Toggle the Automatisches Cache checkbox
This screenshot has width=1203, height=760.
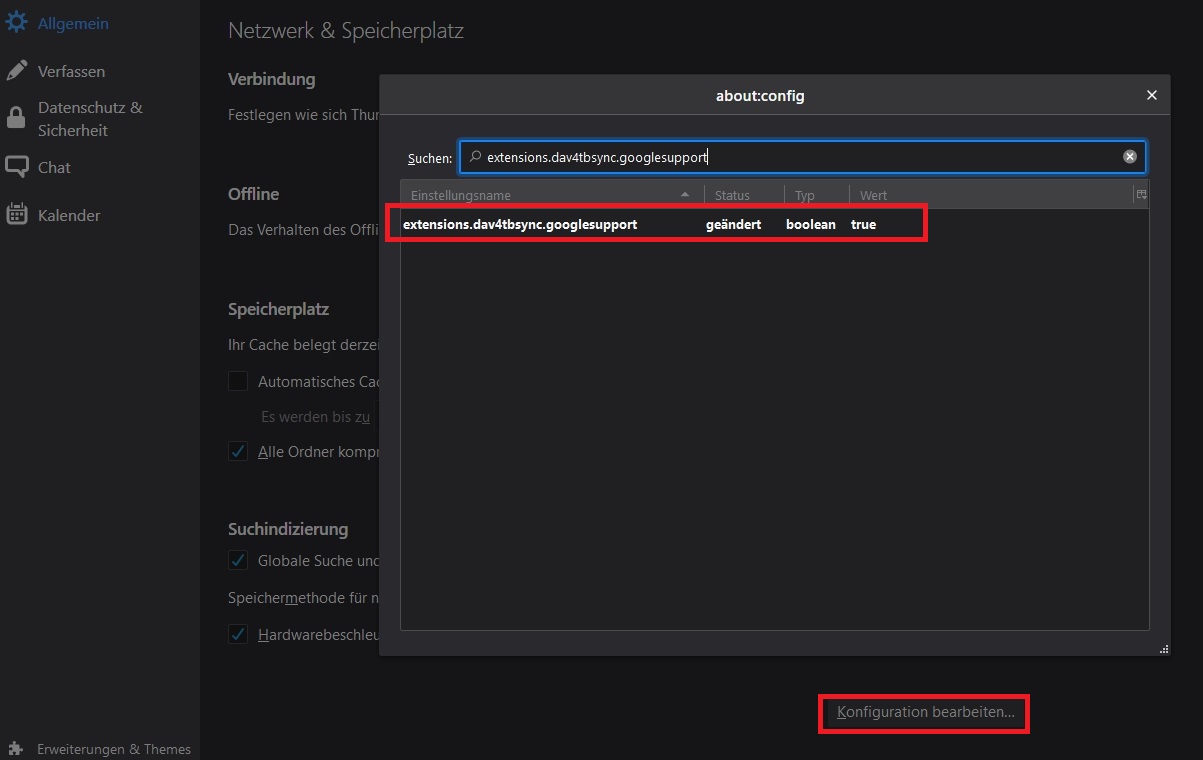[238, 381]
